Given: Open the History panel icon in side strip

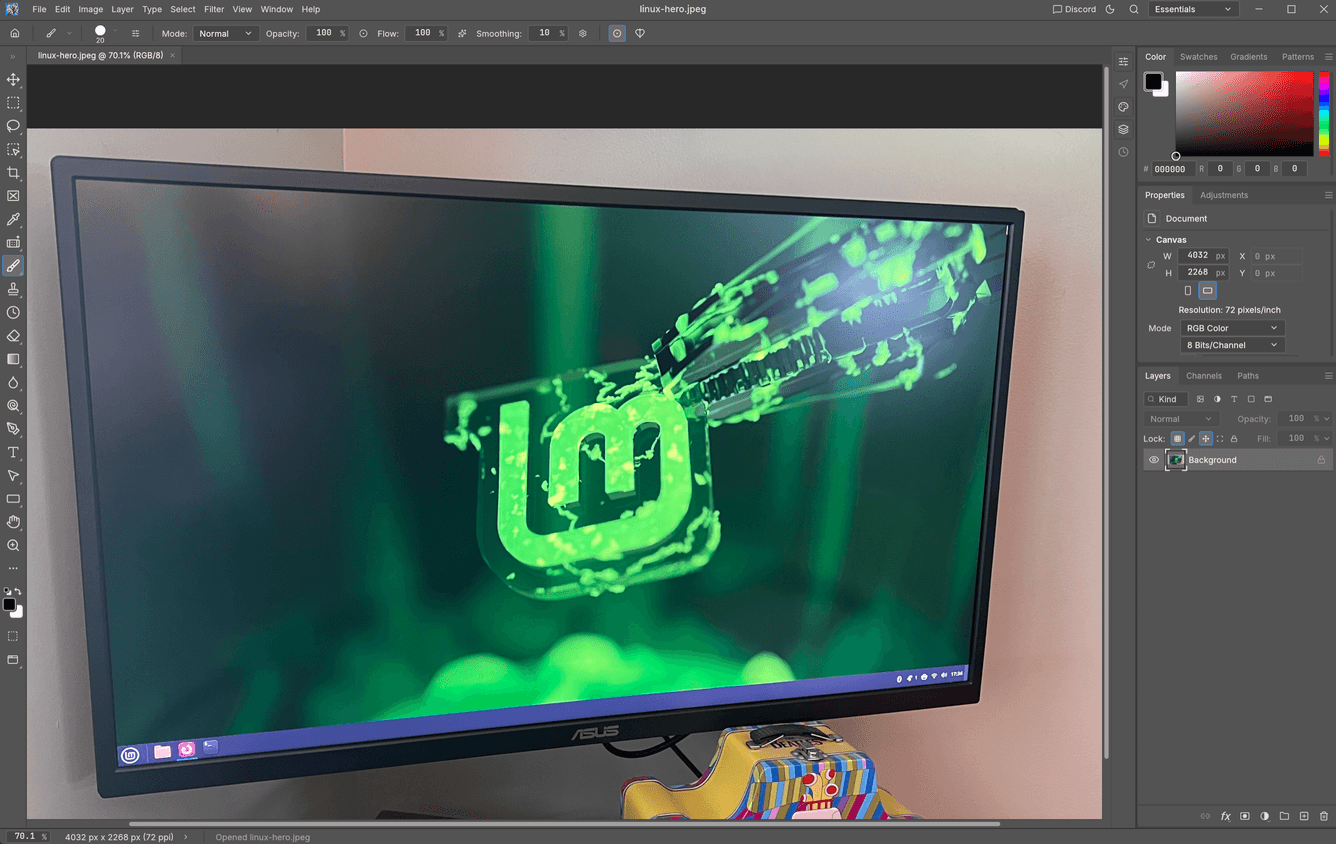Looking at the screenshot, I should coord(1124,152).
